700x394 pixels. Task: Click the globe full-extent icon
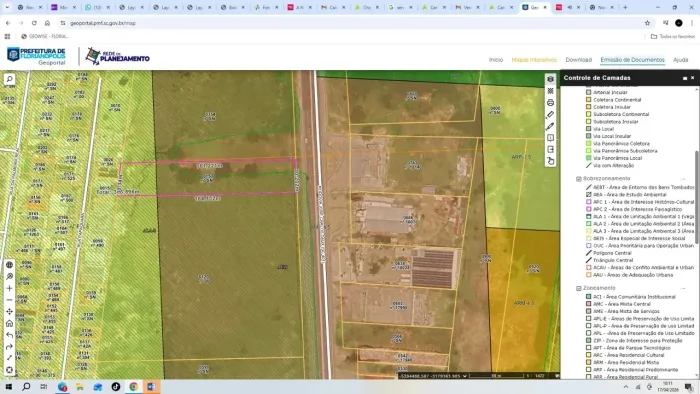pos(9,265)
